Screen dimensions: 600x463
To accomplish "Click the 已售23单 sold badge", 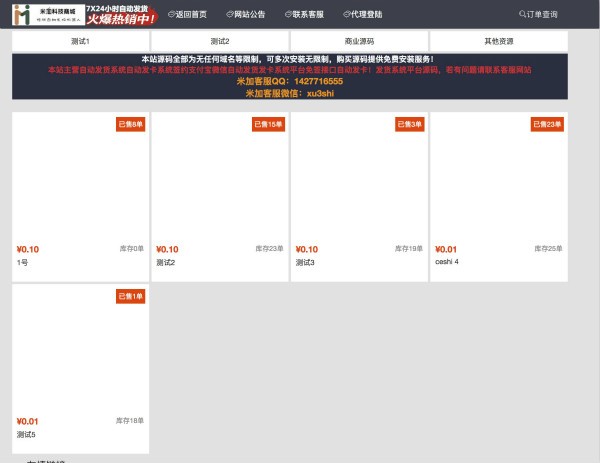I will 547,125.
